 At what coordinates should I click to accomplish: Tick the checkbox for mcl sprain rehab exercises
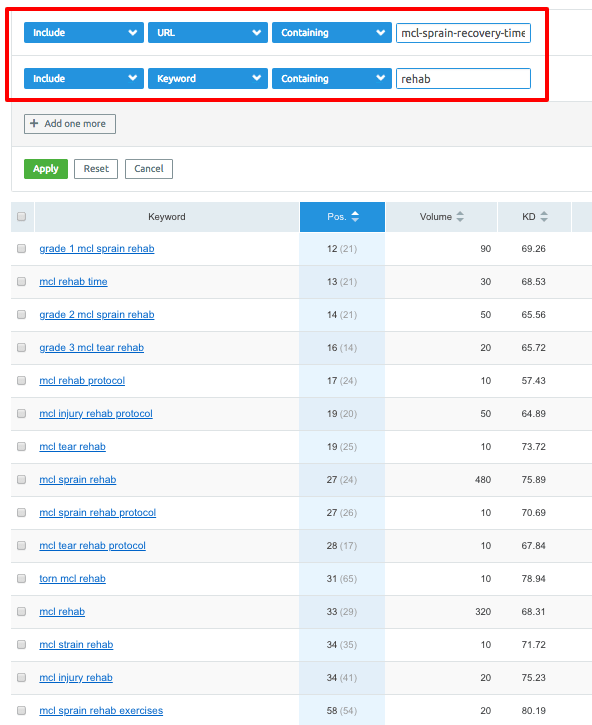[21, 710]
